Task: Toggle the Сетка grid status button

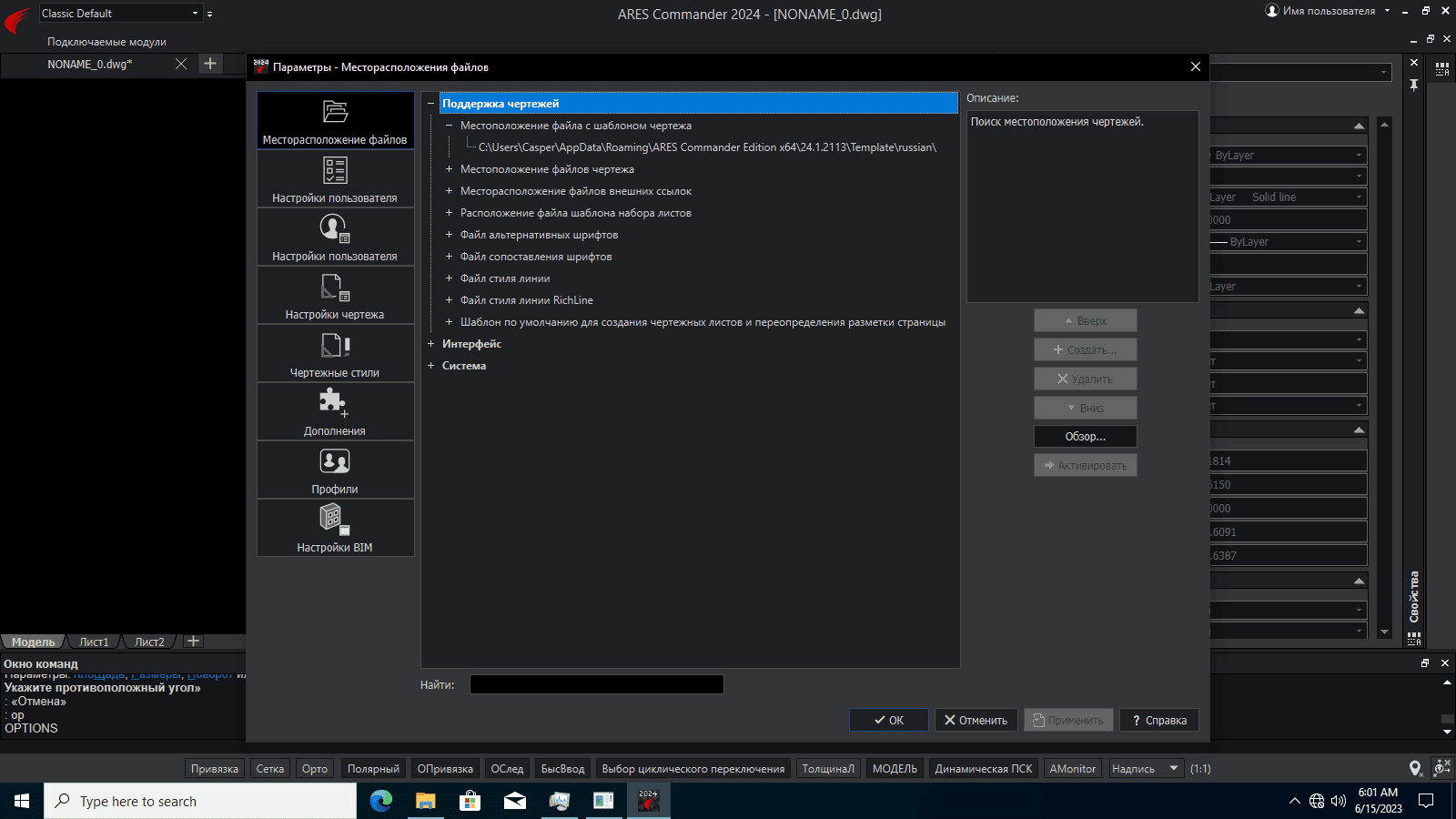Action: [x=269, y=769]
